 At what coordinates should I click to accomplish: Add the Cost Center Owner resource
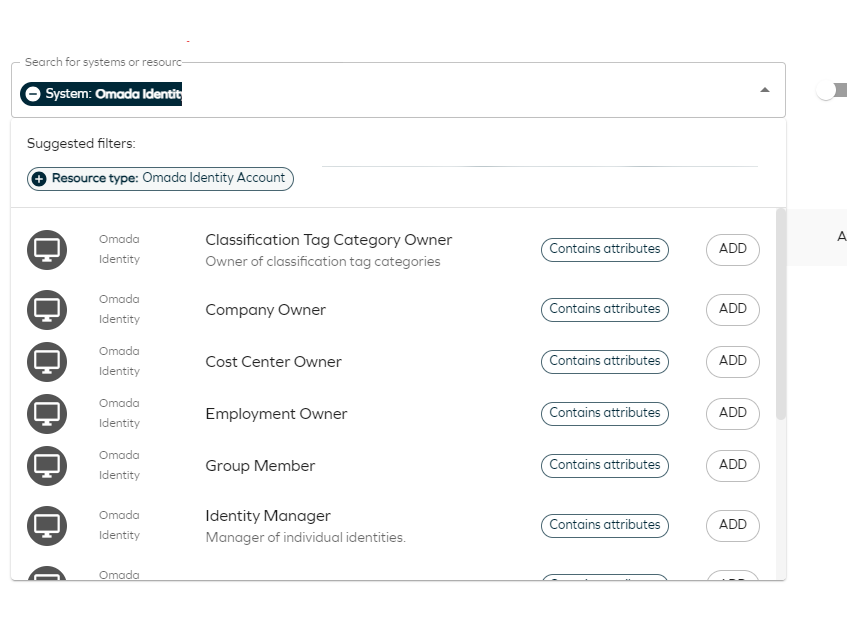coord(732,361)
